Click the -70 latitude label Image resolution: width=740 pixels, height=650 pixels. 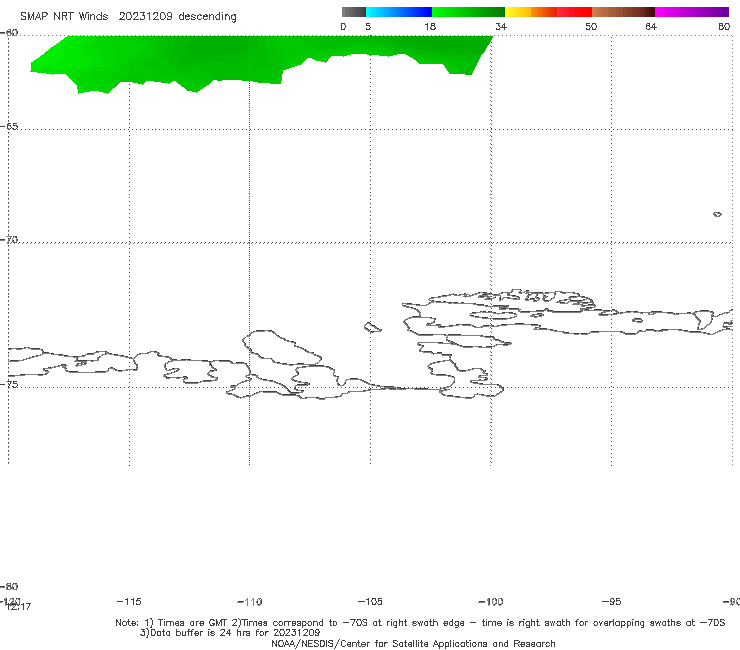pyautogui.click(x=9, y=240)
